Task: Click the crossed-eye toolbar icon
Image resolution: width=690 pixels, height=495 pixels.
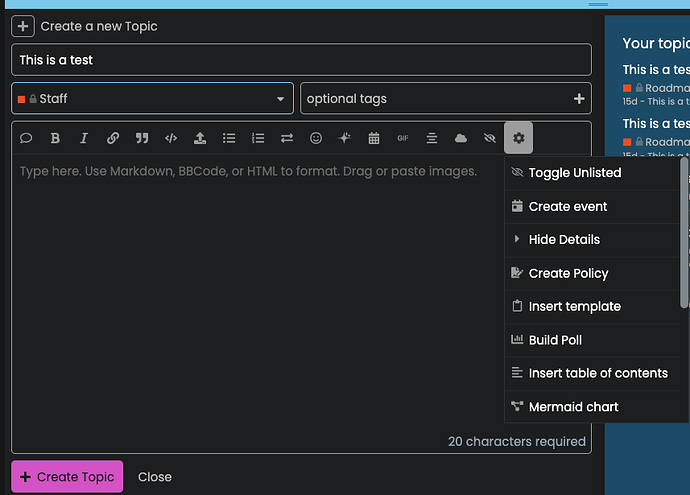Action: point(490,138)
